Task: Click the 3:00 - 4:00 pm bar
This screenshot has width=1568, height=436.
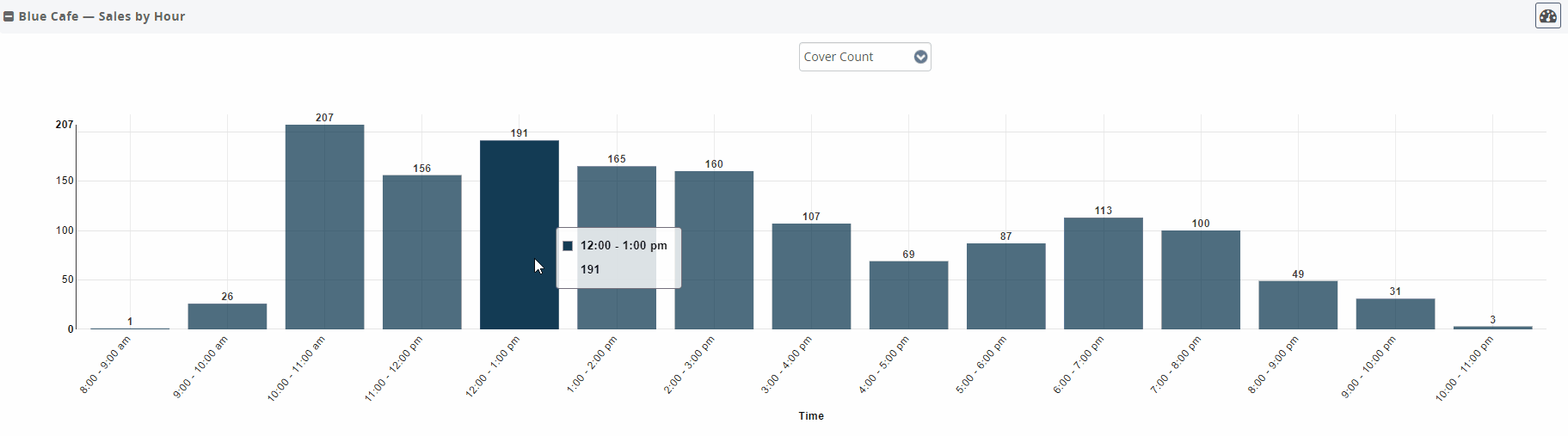Action: (x=811, y=276)
